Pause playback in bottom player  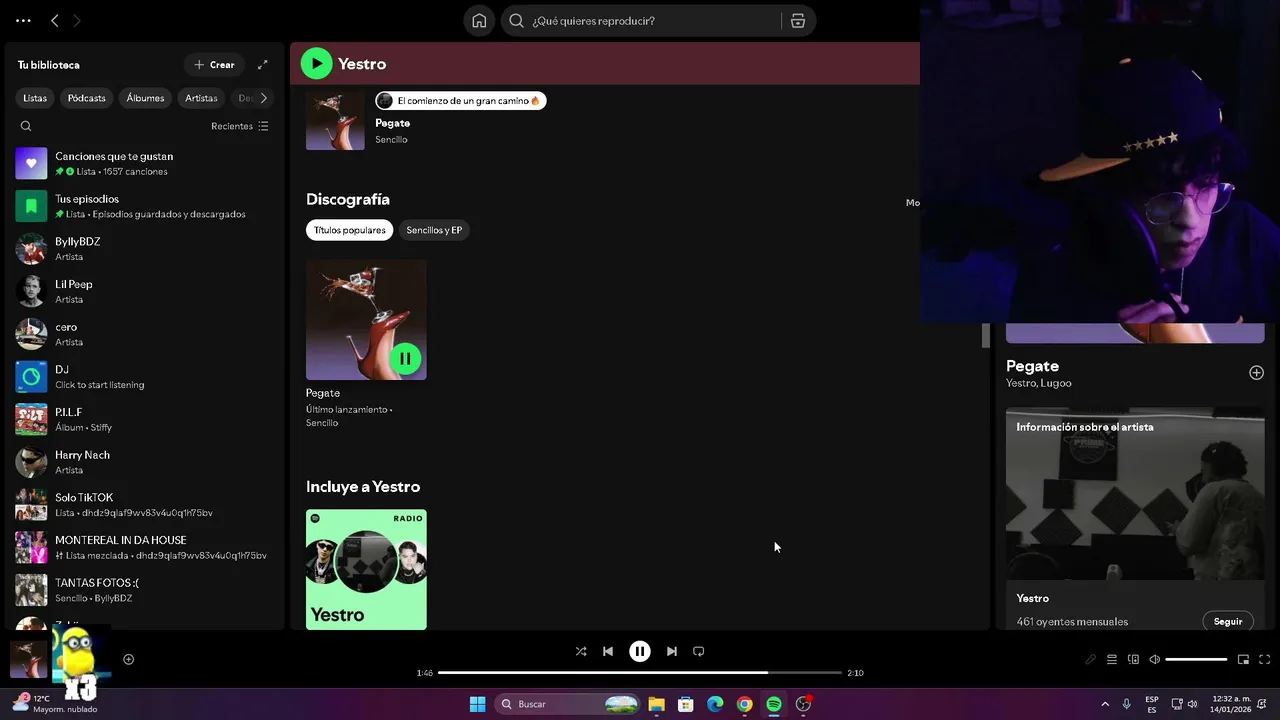pyautogui.click(x=640, y=651)
